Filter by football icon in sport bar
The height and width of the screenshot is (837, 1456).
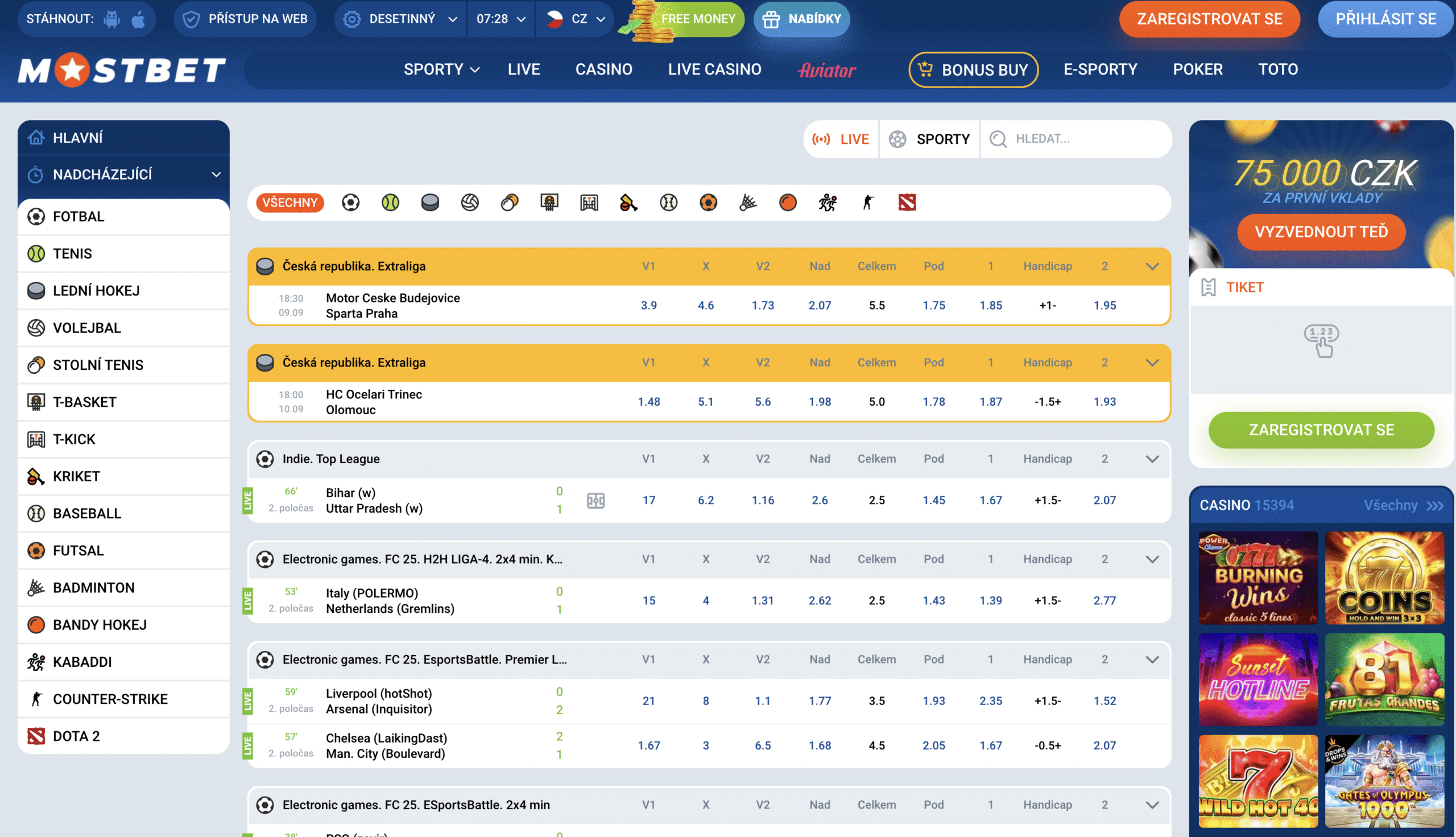pos(350,203)
